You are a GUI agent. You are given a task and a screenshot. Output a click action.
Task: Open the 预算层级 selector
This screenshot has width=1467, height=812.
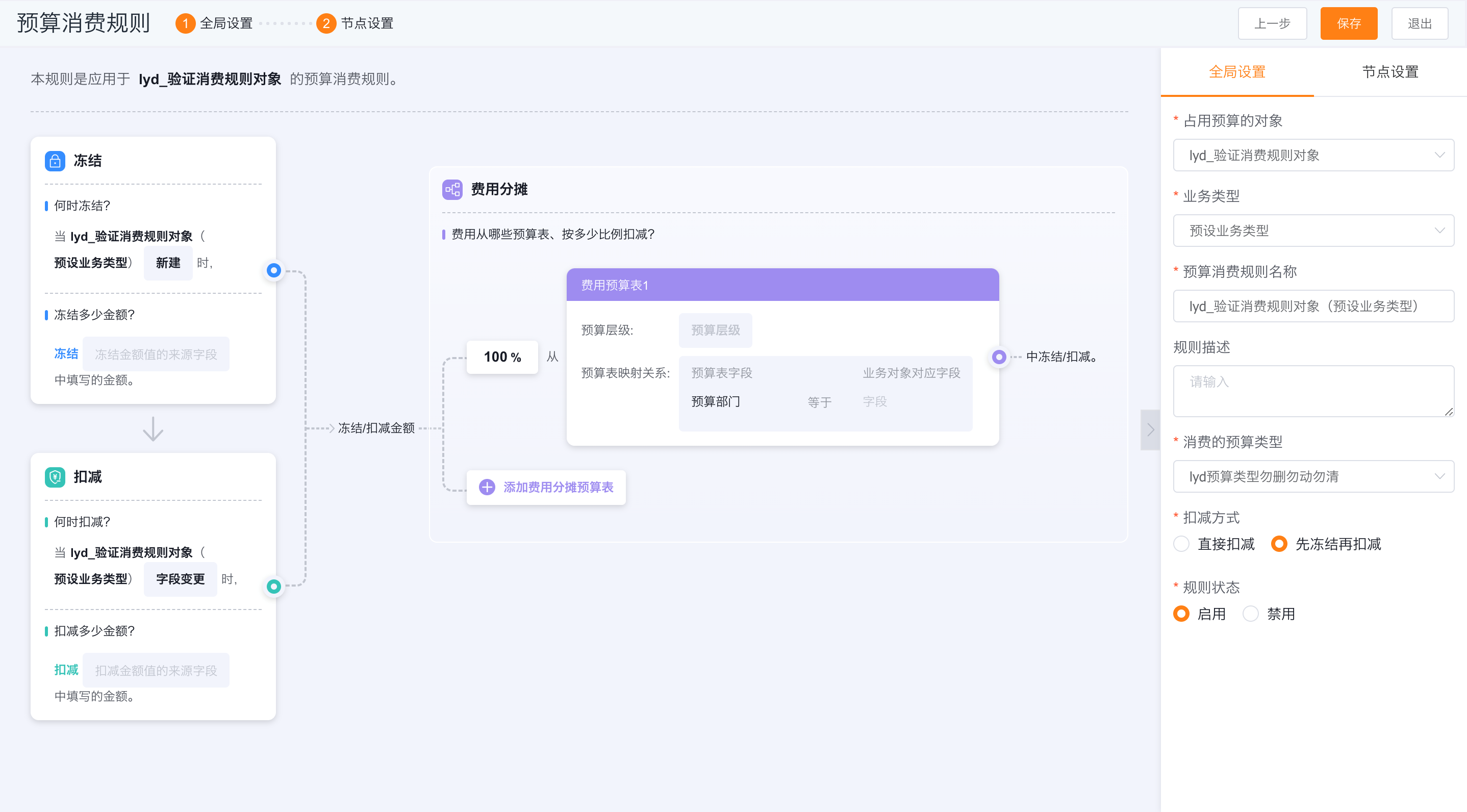tap(715, 331)
